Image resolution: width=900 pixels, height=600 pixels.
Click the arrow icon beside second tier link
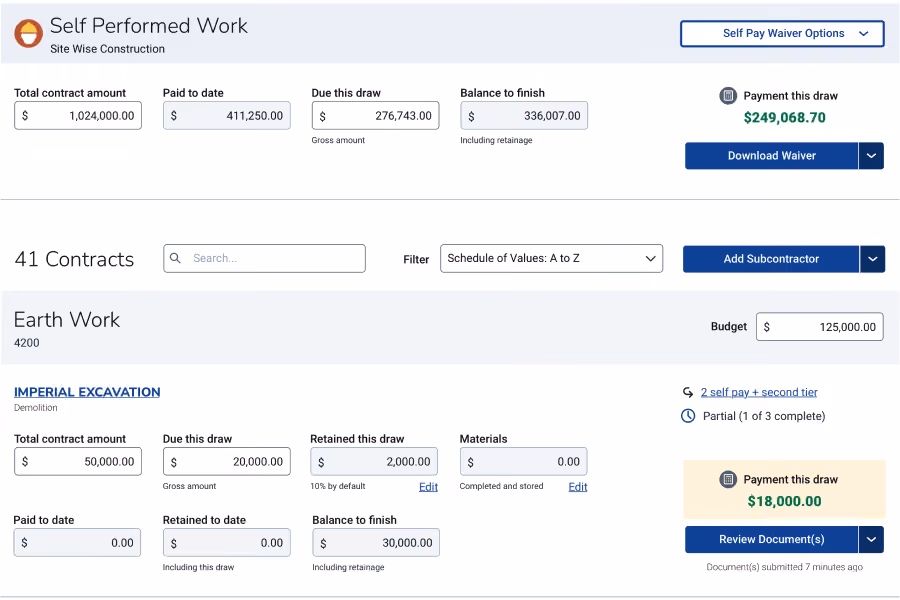point(688,392)
